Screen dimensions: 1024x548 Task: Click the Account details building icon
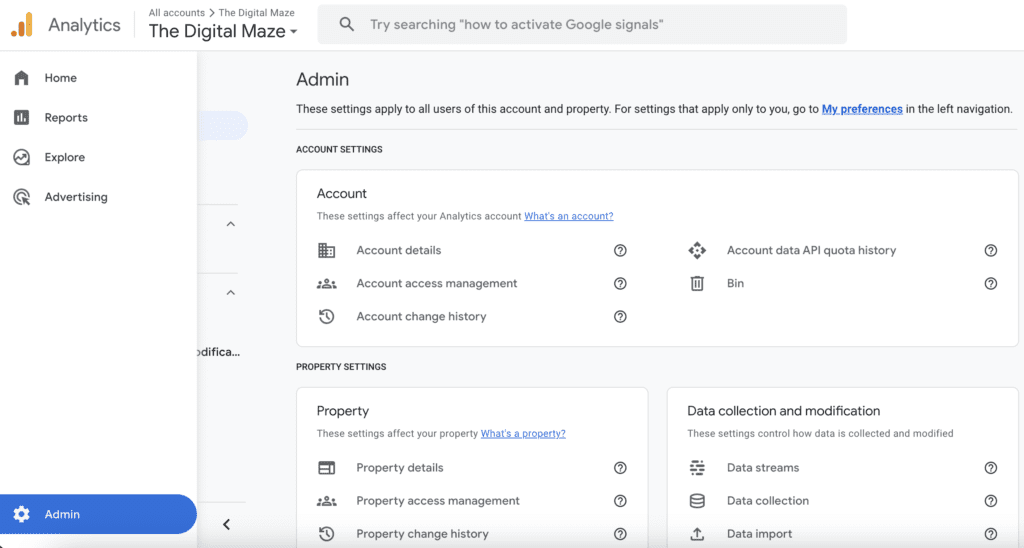326,250
